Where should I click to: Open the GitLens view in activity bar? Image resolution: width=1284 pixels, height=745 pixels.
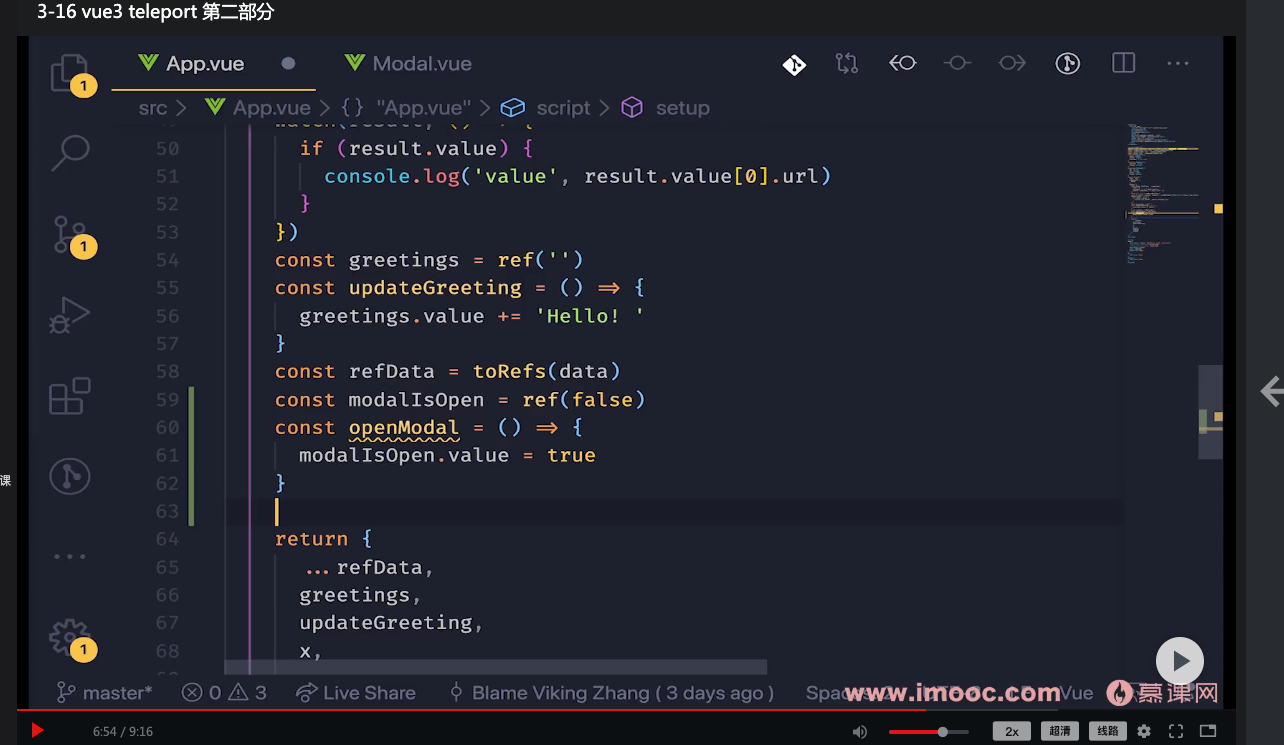[70, 477]
